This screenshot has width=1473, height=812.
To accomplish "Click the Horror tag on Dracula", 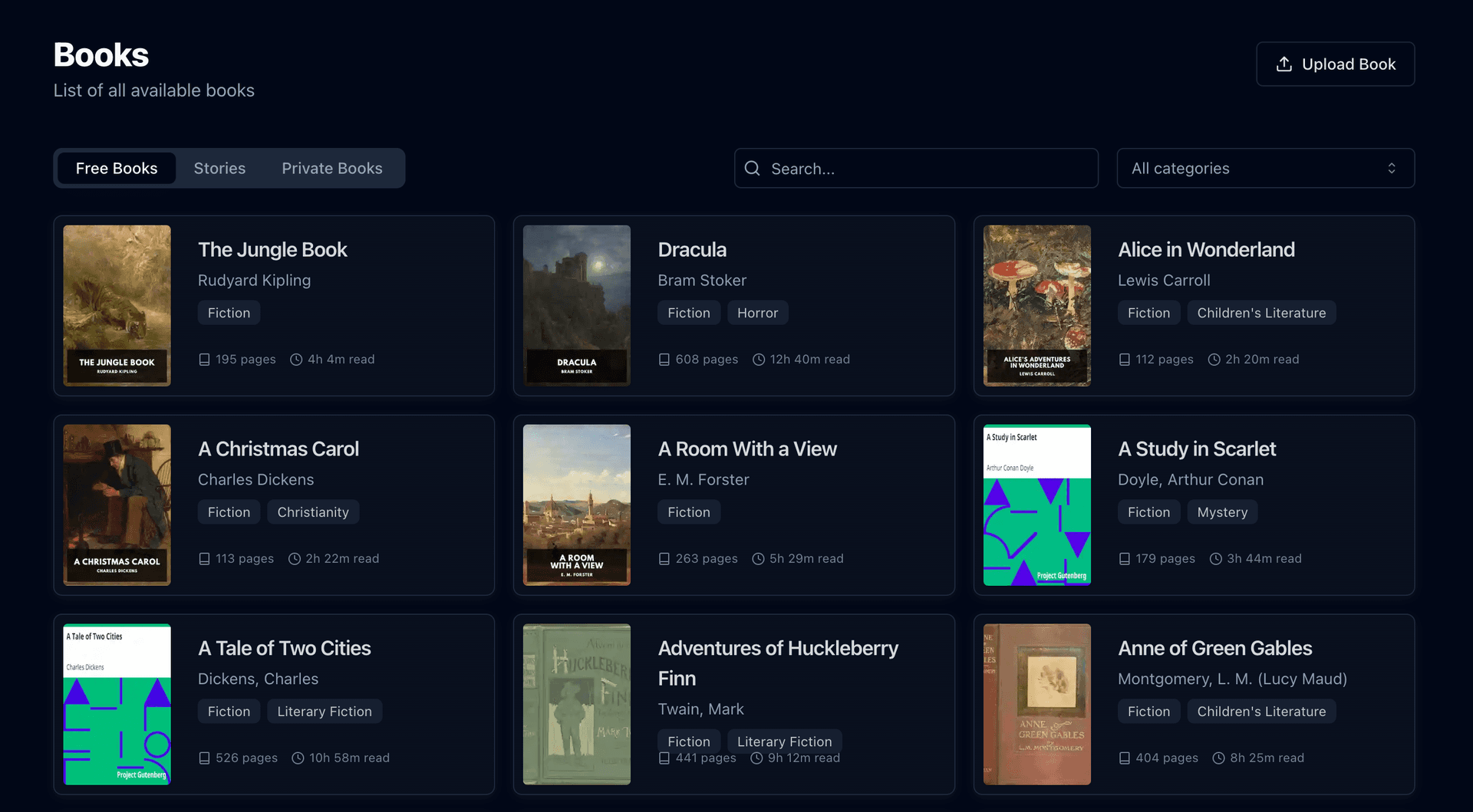I will (756, 313).
